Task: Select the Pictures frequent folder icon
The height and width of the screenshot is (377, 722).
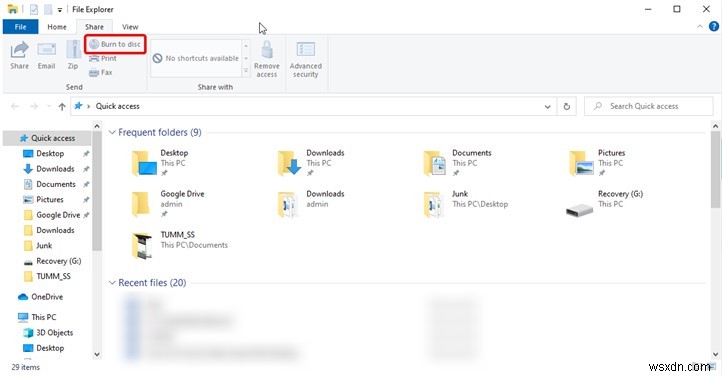Action: click(581, 163)
